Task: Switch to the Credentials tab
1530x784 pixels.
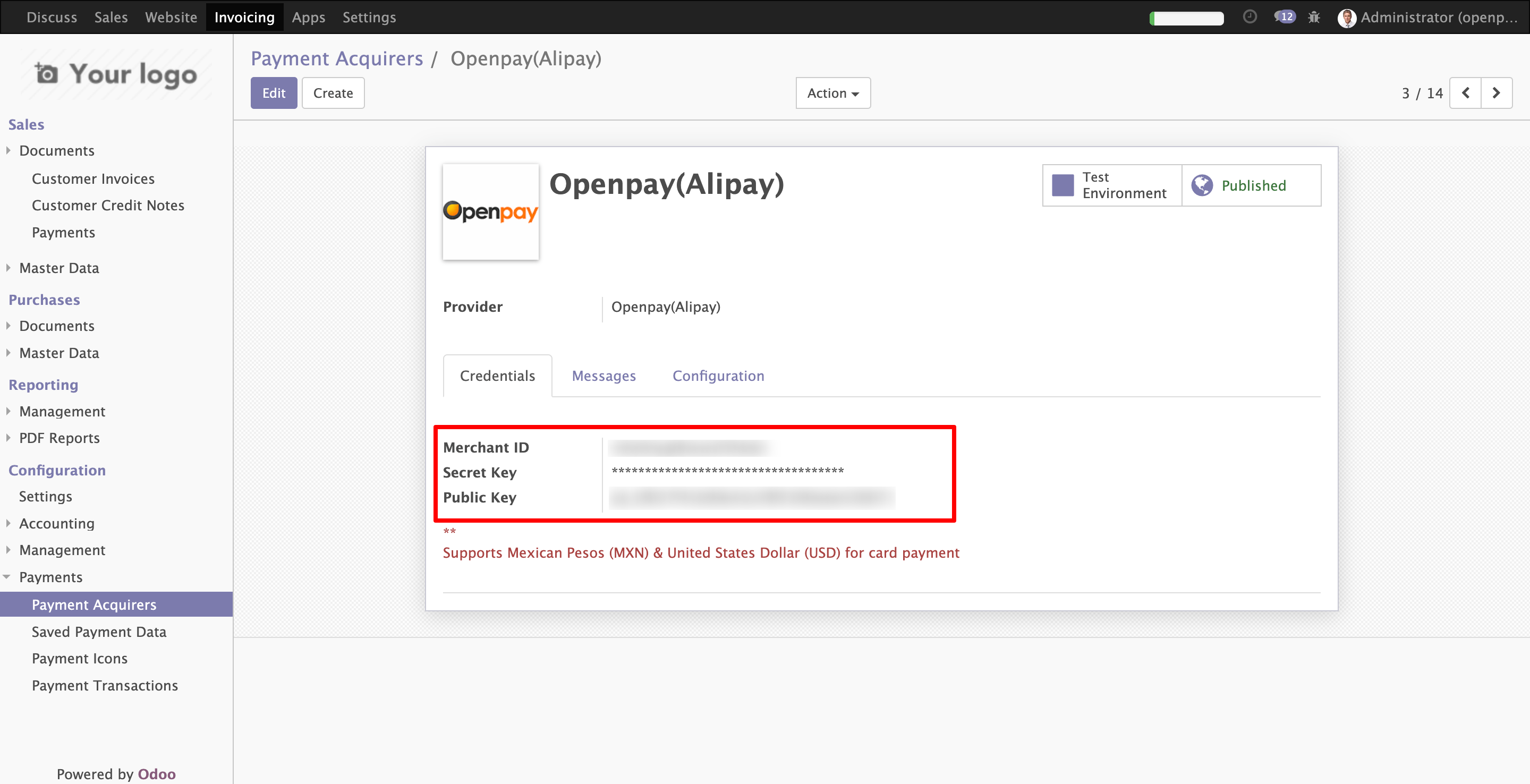Action: [497, 376]
